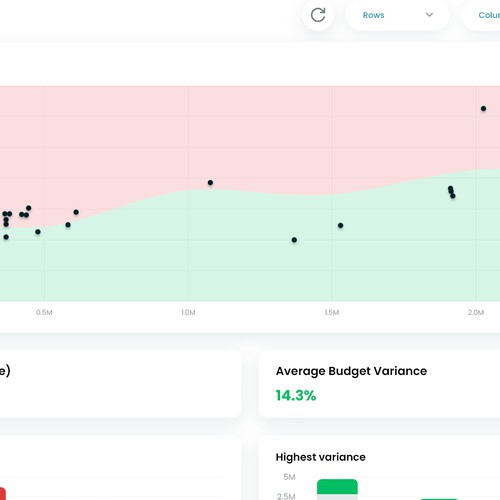
Task: Click the 2.5M axis label in Highest variance
Action: pos(286,496)
